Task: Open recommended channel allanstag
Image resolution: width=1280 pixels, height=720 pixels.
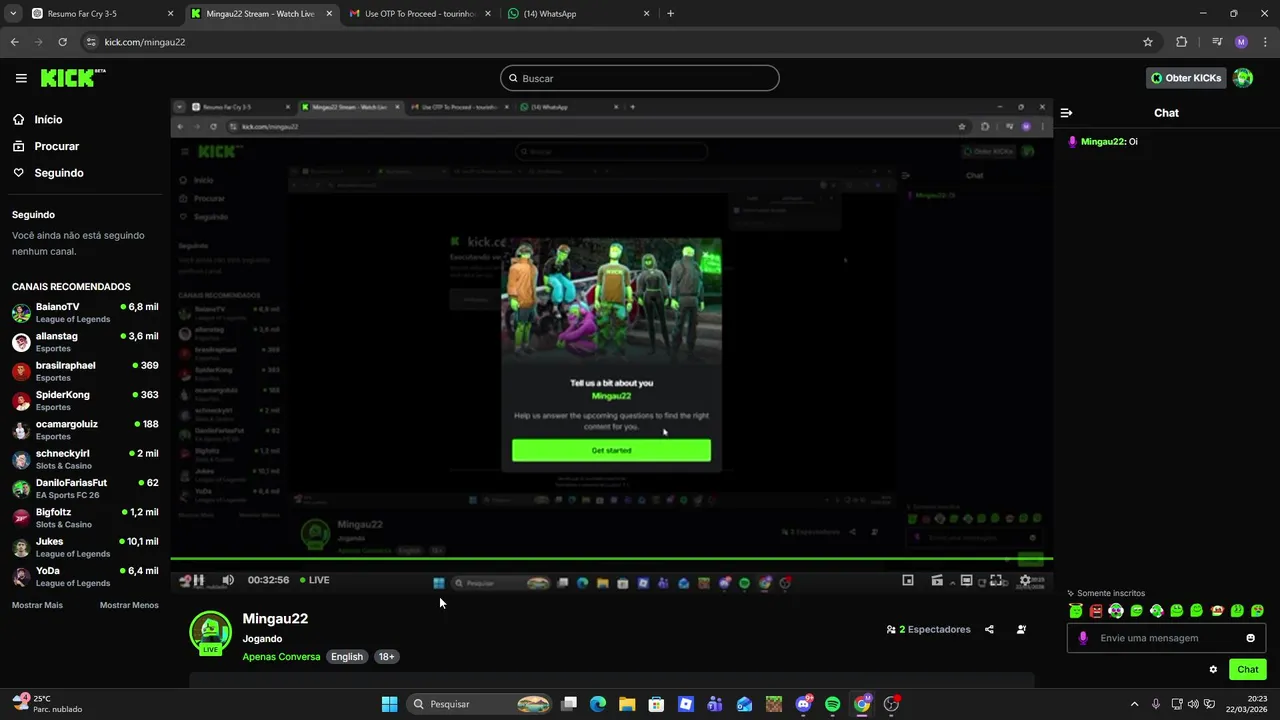Action: 85,342
